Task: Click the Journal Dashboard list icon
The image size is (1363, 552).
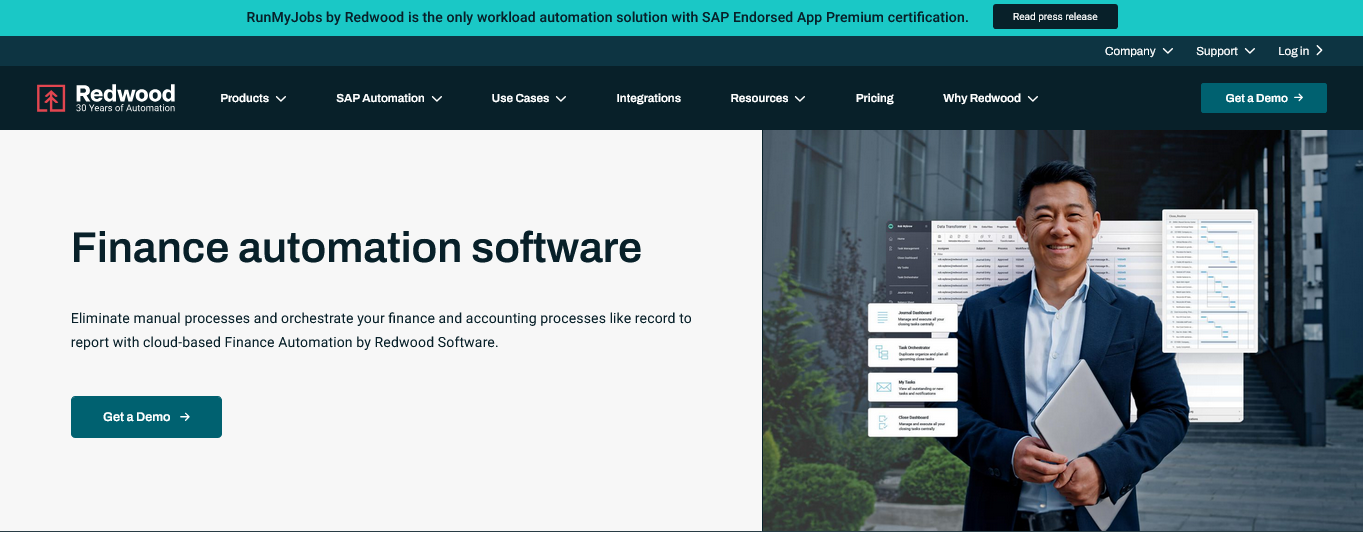Action: point(883,318)
